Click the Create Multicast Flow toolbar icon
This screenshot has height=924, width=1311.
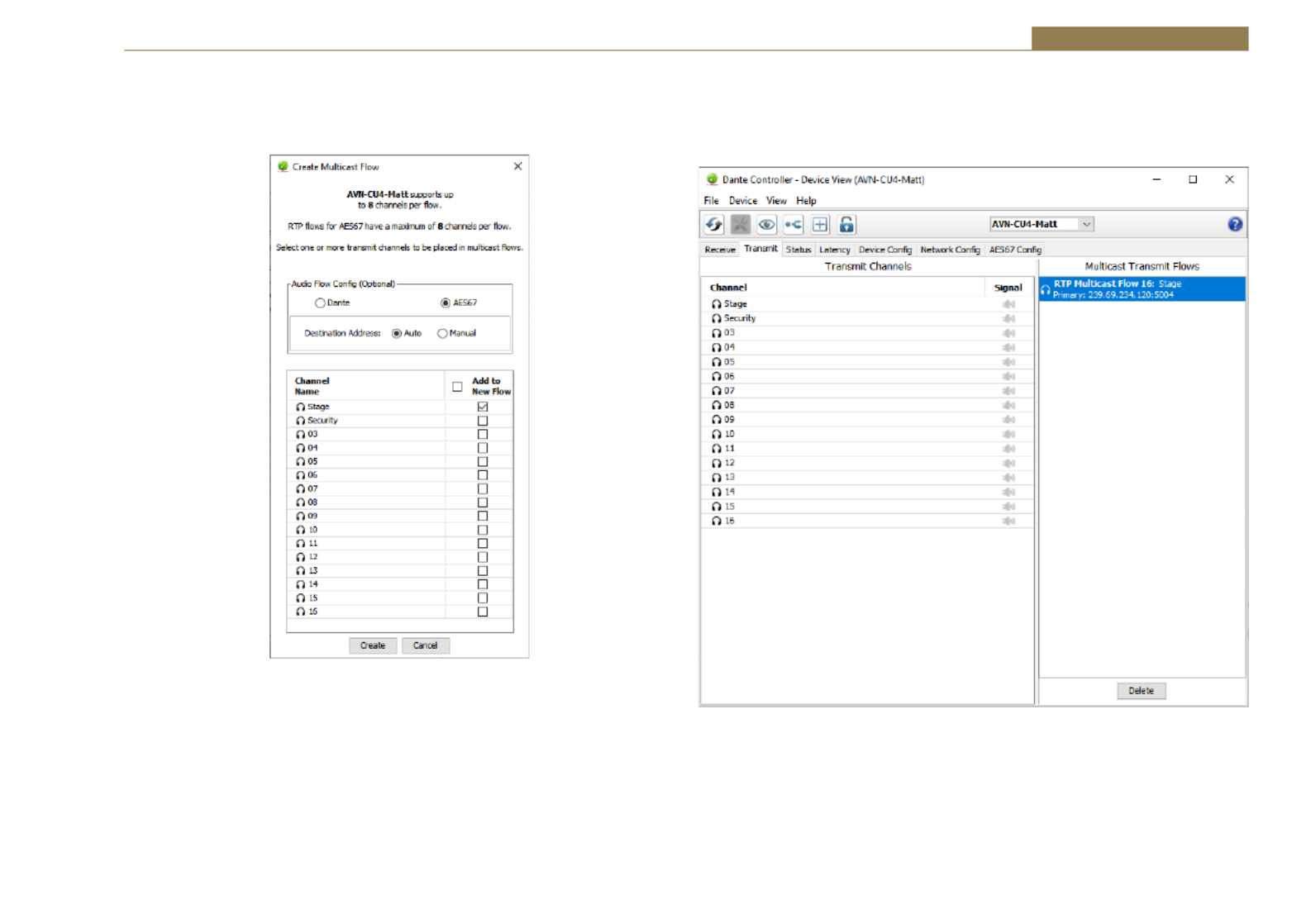[x=794, y=224]
